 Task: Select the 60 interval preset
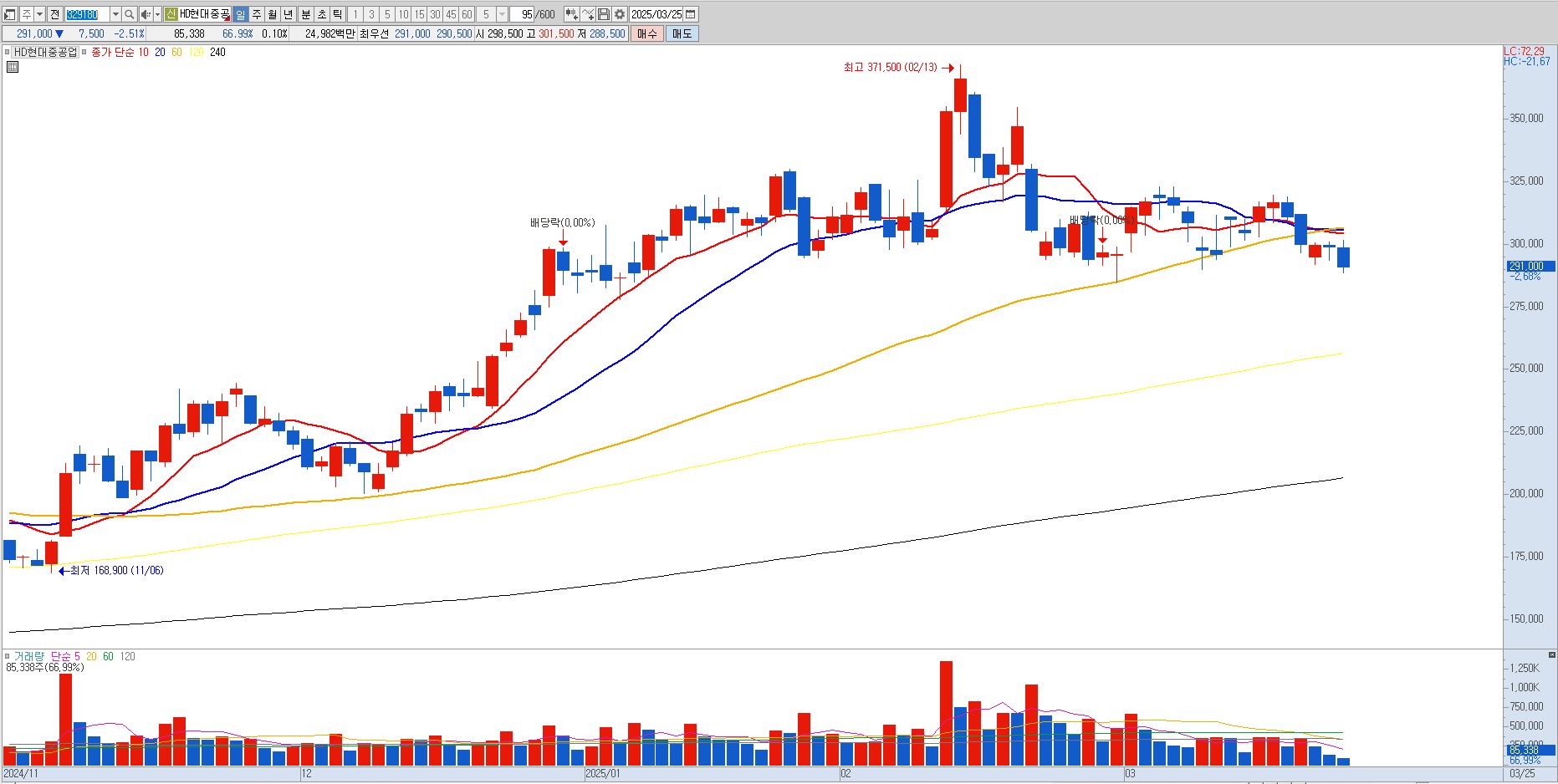pos(467,14)
